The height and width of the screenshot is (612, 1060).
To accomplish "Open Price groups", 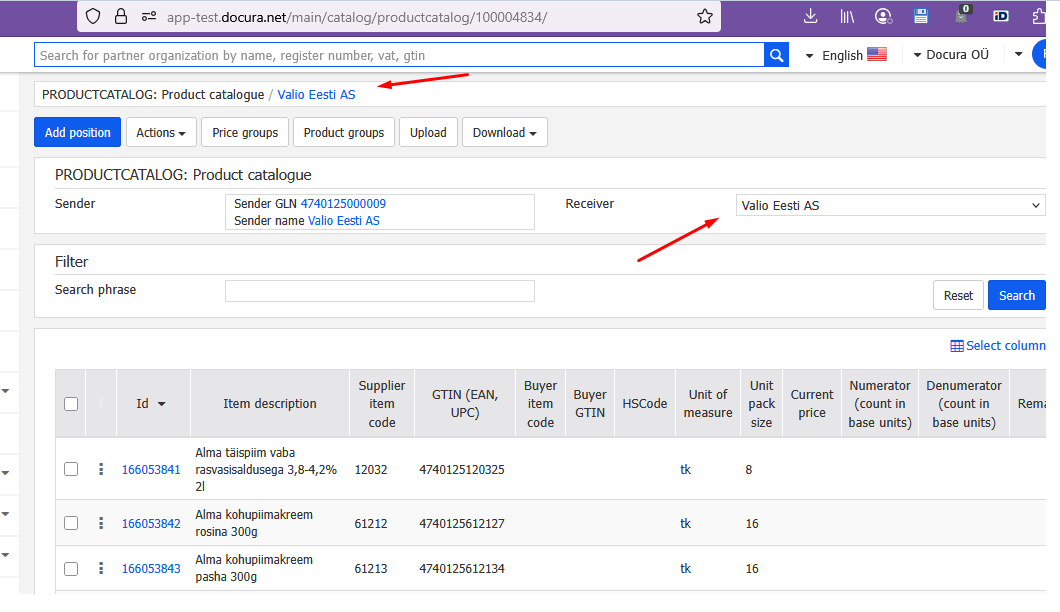I will (245, 133).
